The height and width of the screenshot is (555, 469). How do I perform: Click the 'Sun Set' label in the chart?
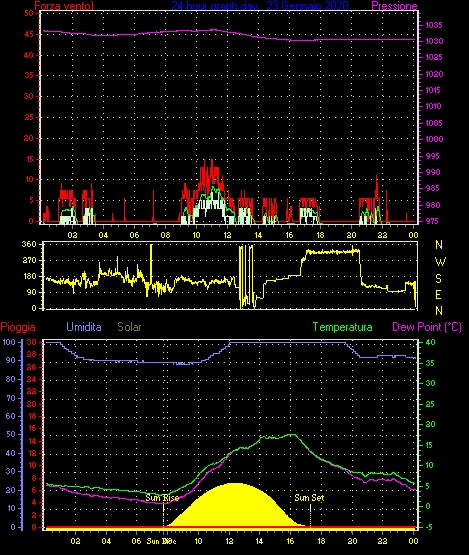click(x=309, y=498)
